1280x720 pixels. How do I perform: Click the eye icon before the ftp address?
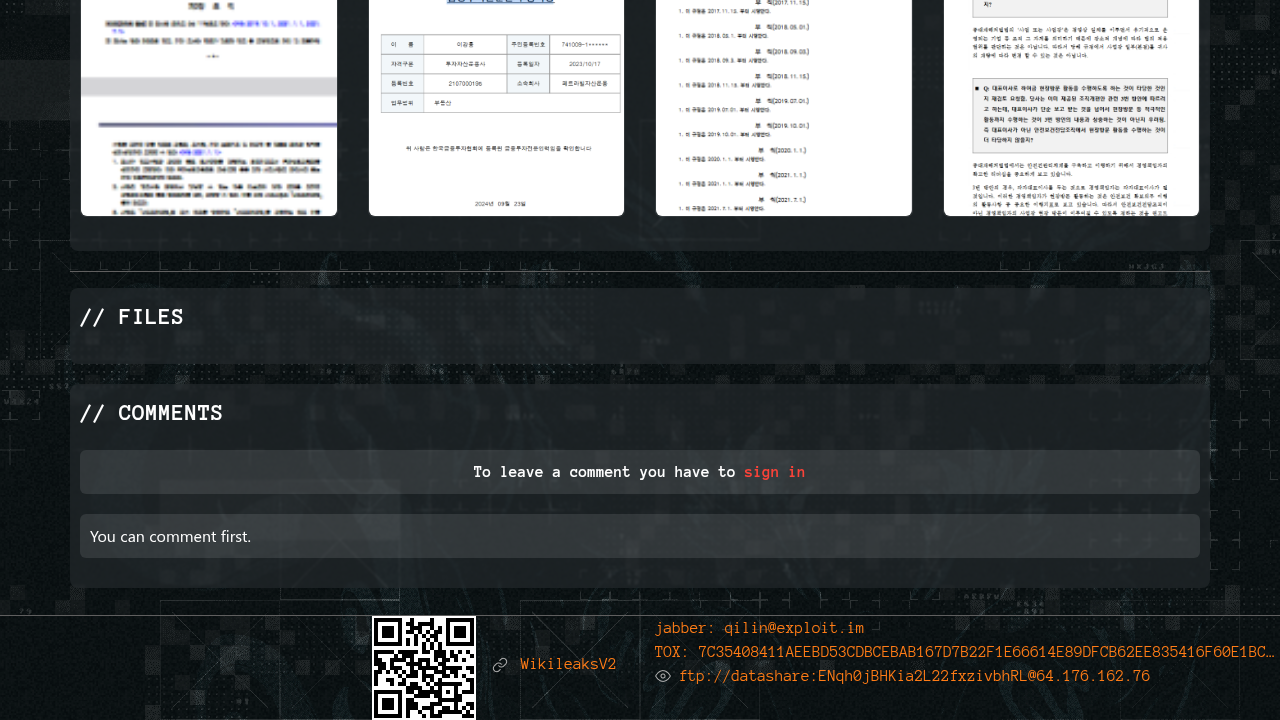(663, 677)
